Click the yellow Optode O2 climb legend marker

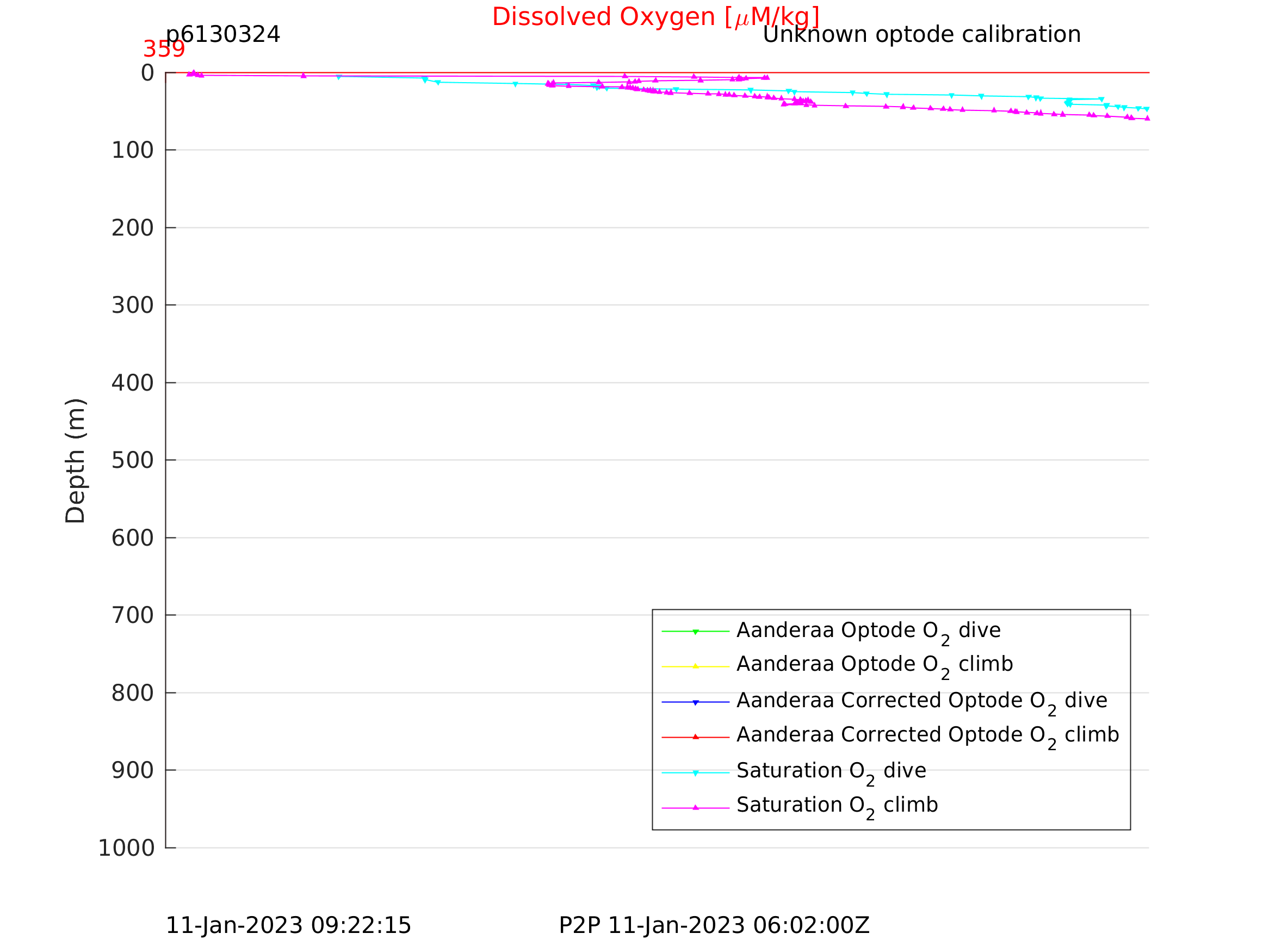(695, 666)
